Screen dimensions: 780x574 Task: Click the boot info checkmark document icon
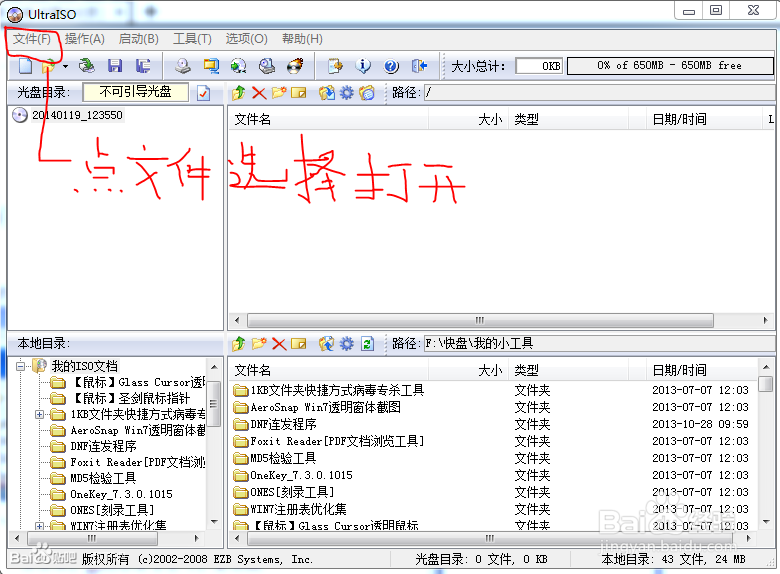pos(203,93)
